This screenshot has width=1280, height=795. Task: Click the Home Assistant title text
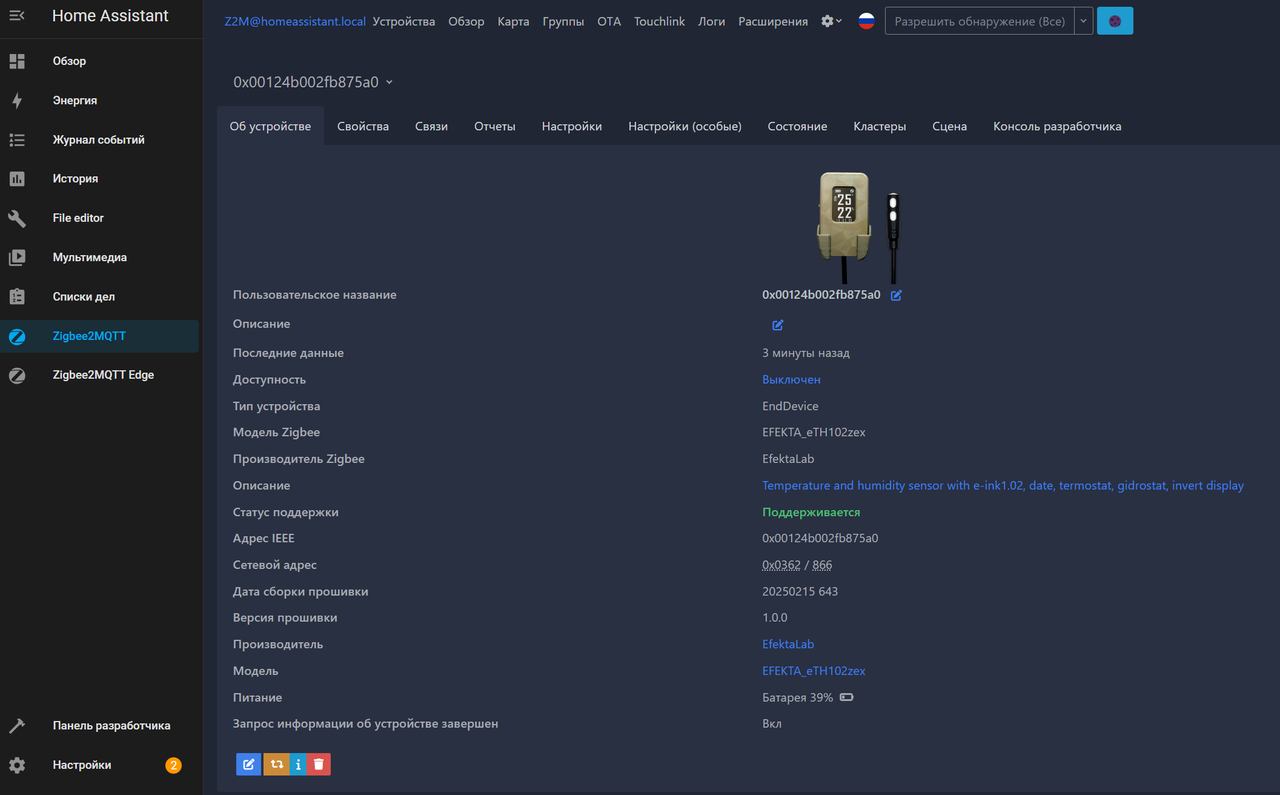[x=110, y=16]
